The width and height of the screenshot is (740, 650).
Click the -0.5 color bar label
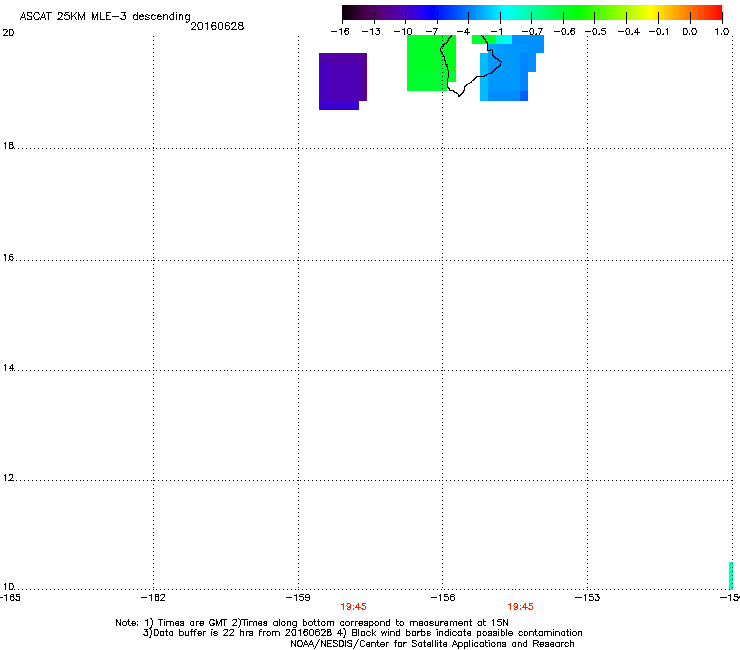pos(596,32)
